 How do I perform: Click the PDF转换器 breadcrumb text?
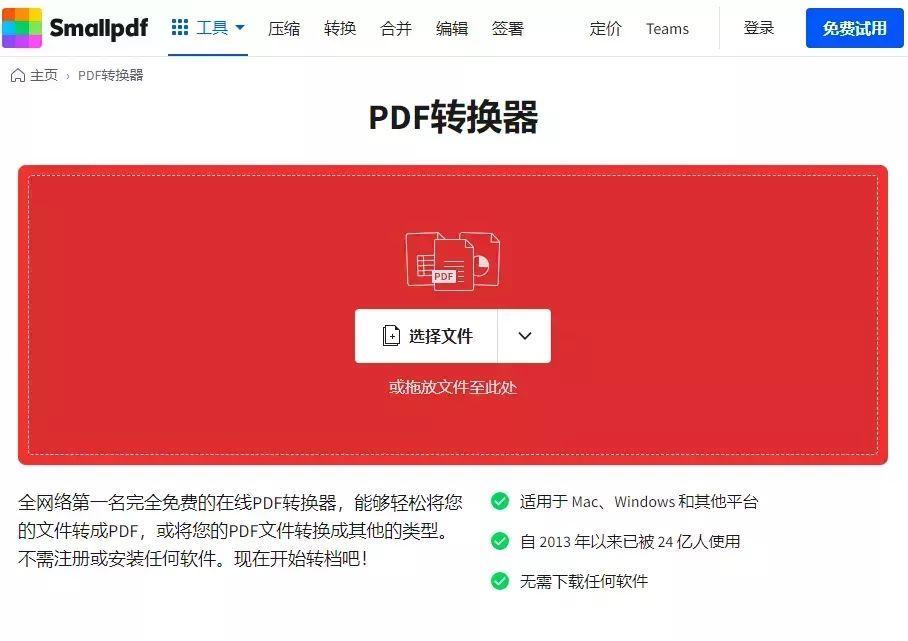(x=111, y=75)
